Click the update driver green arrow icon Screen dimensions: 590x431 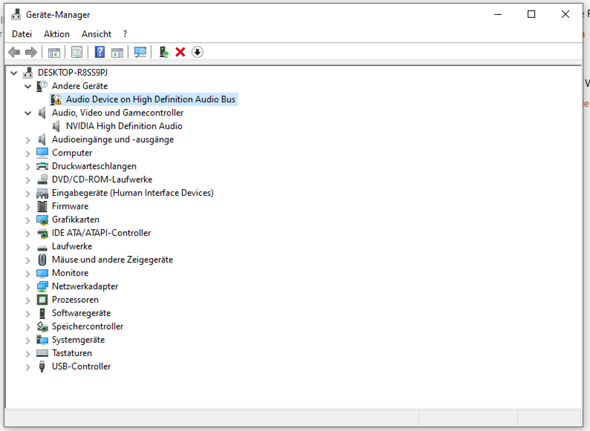[x=164, y=52]
